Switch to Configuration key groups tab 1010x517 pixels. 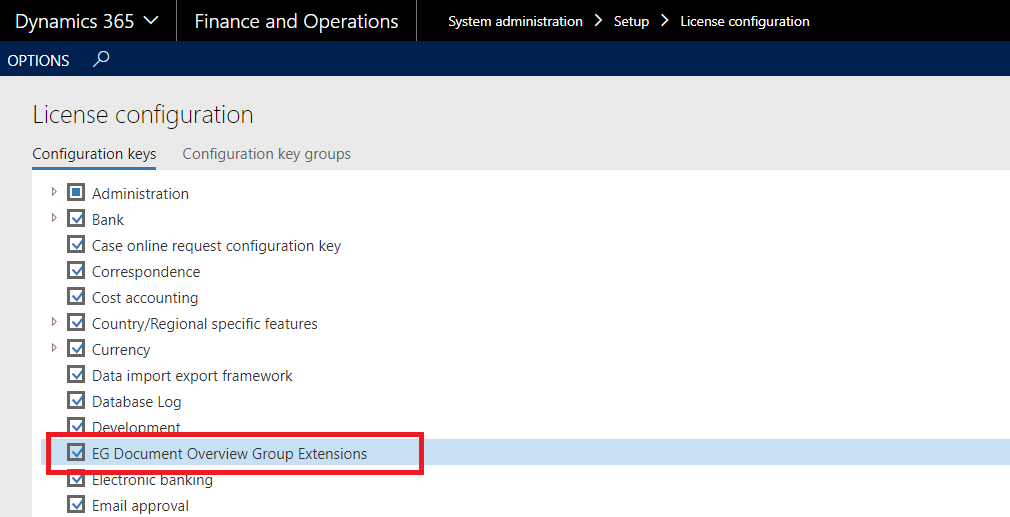point(267,154)
